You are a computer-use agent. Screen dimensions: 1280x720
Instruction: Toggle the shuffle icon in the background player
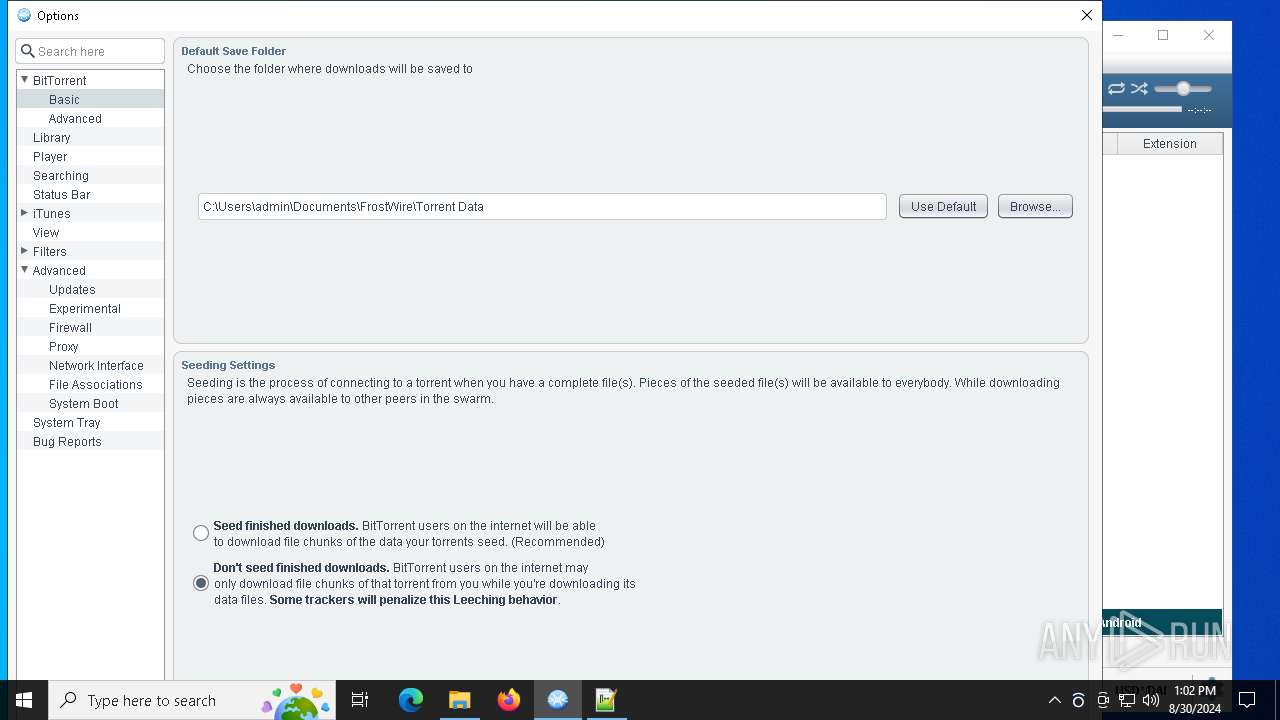(x=1139, y=89)
